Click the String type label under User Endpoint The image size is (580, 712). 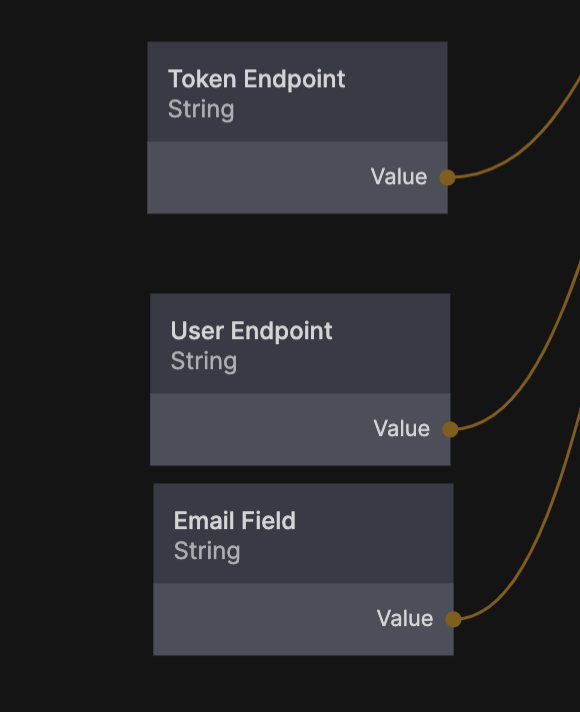[204, 361]
